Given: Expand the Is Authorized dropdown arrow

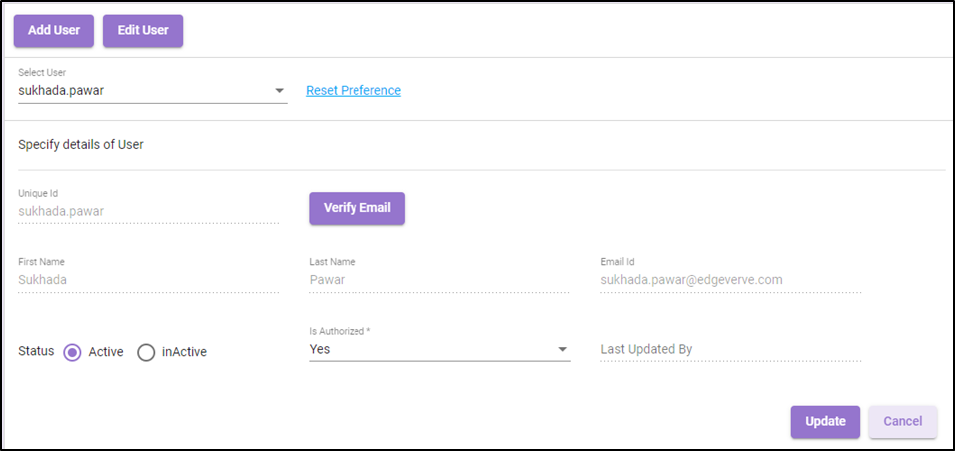Looking at the screenshot, I should [x=563, y=350].
